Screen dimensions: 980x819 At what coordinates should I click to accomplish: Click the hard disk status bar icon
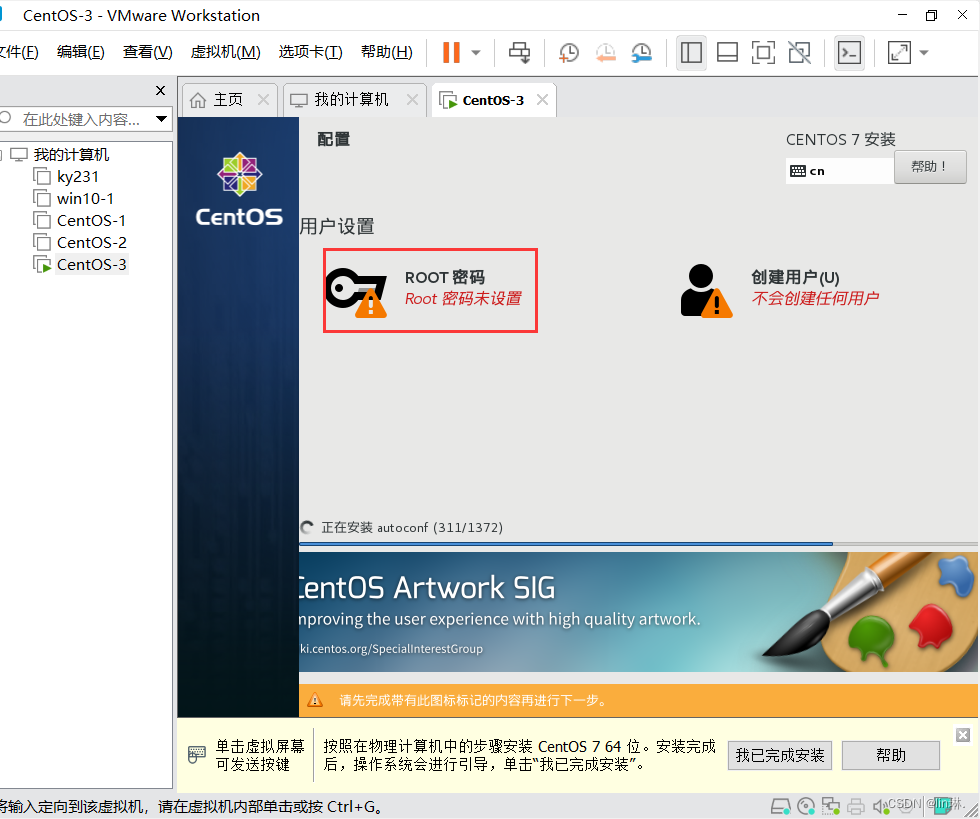pos(779,806)
